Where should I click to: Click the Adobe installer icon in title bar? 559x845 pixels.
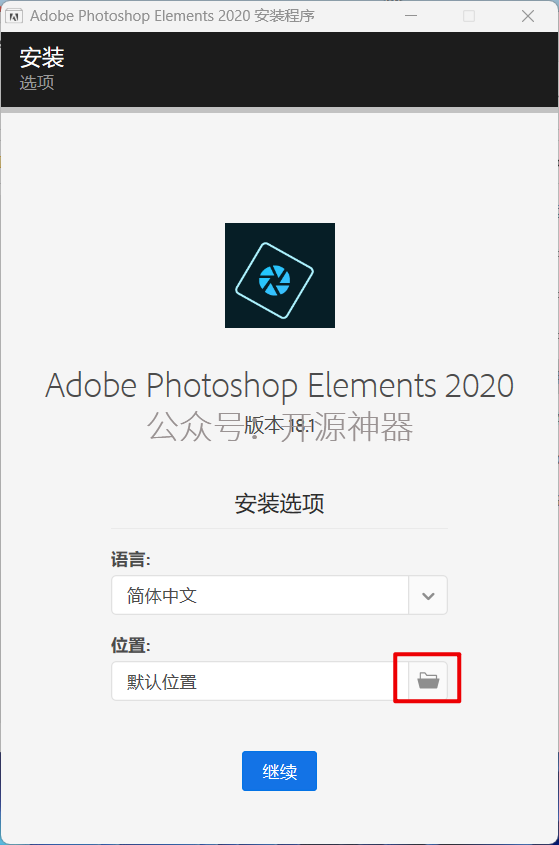[13, 16]
